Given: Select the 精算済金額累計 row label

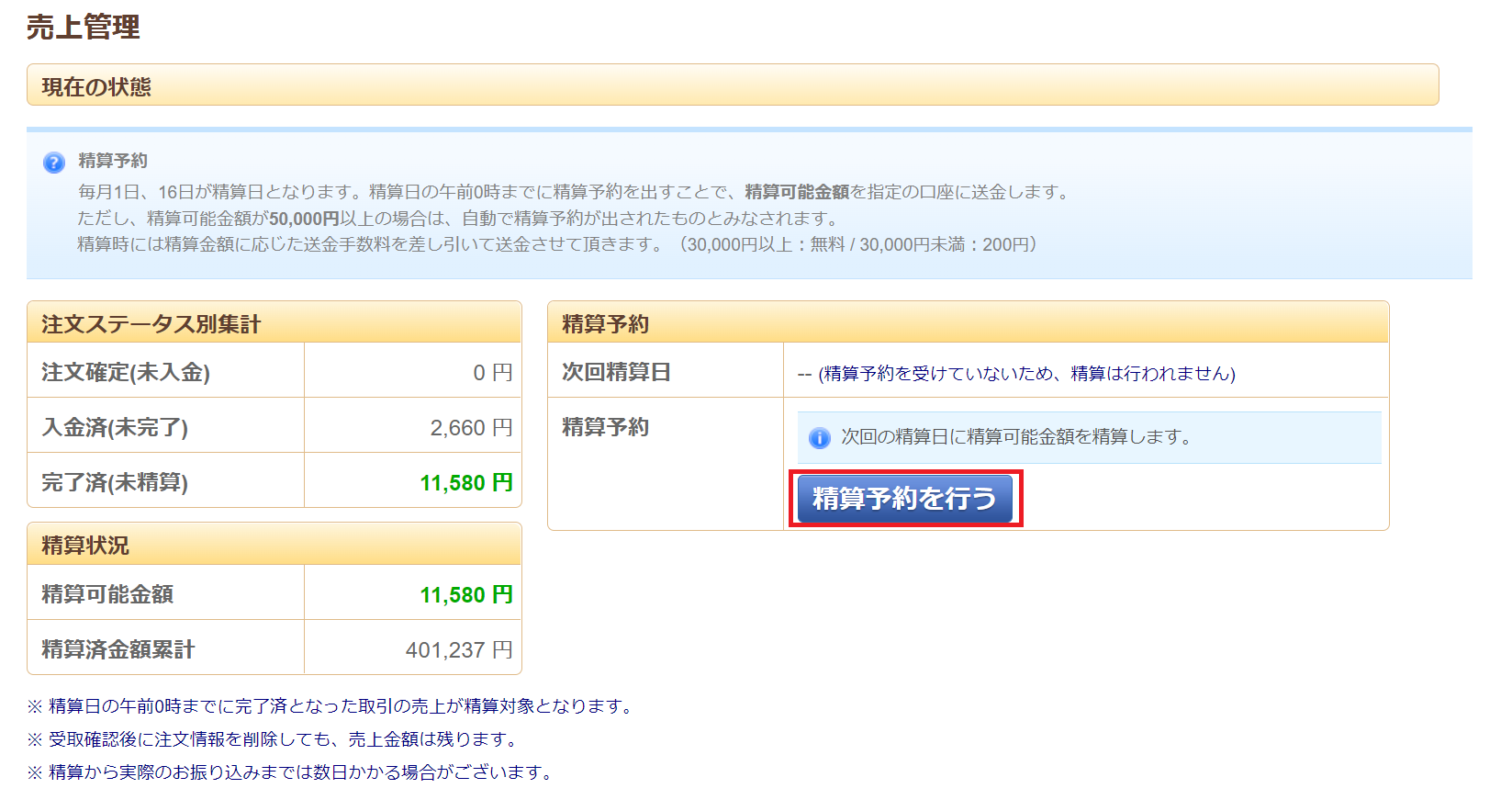Looking at the screenshot, I should click(118, 649).
